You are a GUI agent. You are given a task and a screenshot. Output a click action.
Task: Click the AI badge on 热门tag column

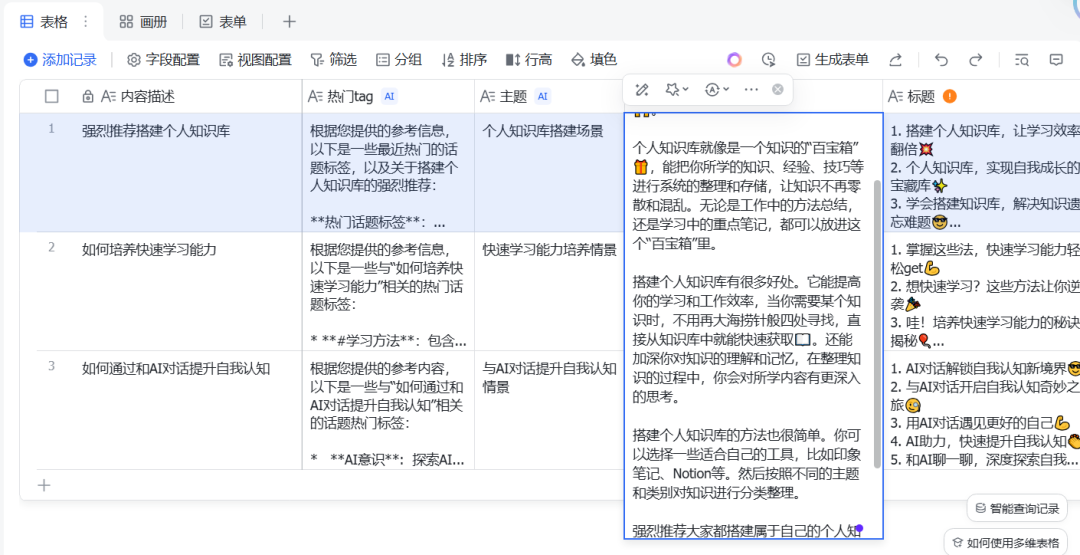(x=389, y=96)
